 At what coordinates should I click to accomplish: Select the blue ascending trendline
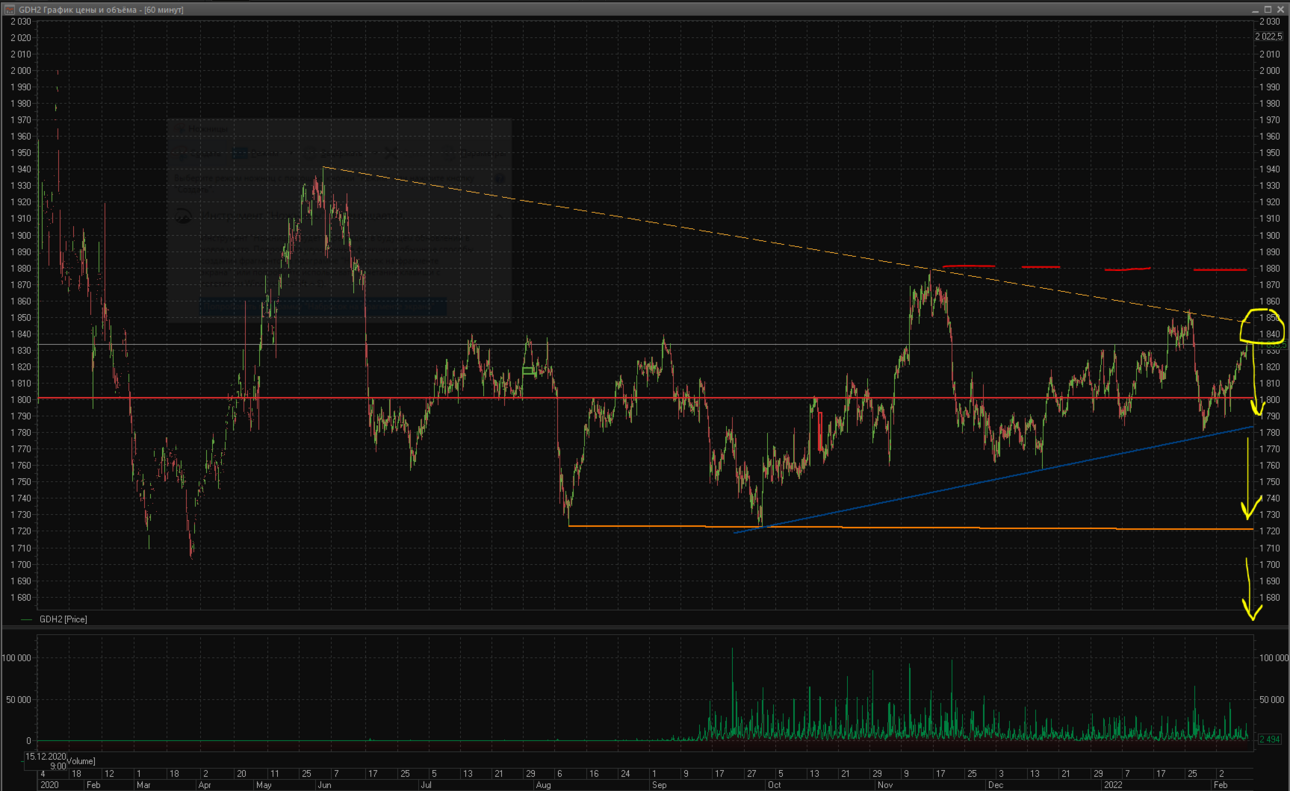click(993, 480)
